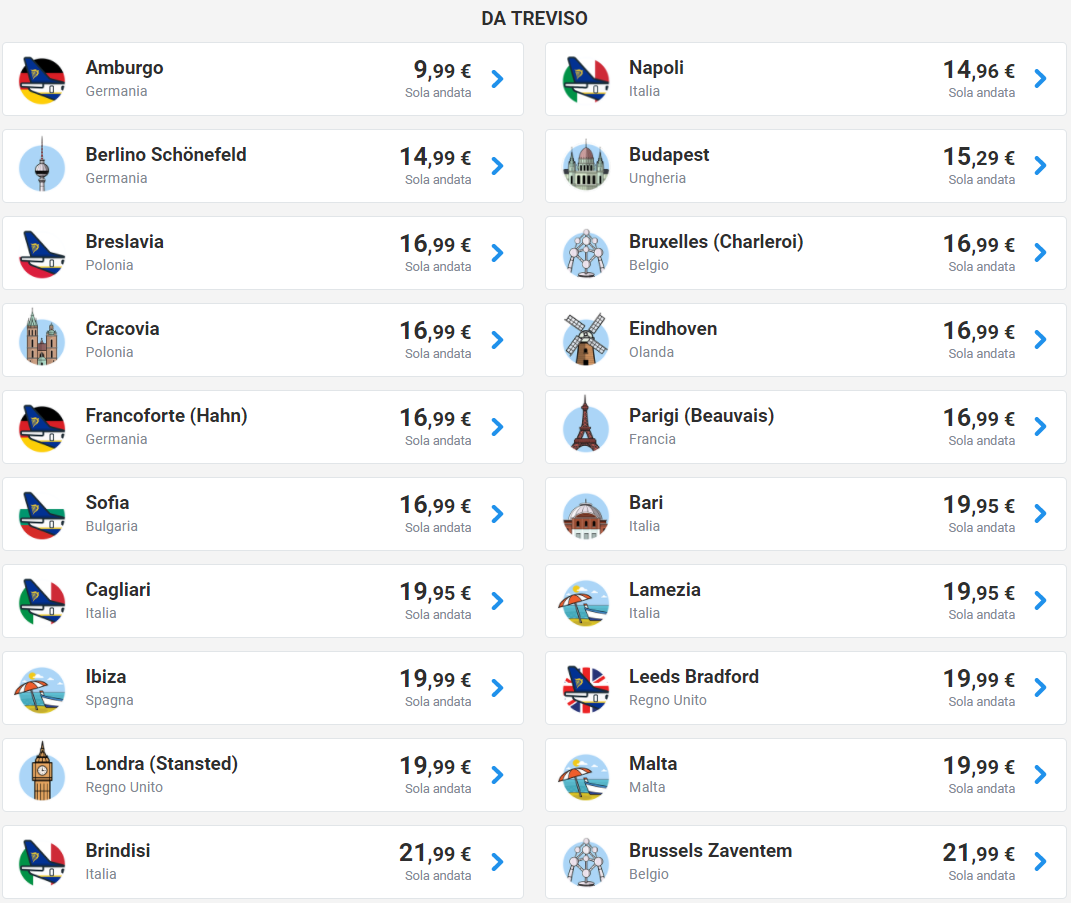Open the Napoli offer via its blue chevron
Screen dimensions: 1071x903
click(1040, 79)
